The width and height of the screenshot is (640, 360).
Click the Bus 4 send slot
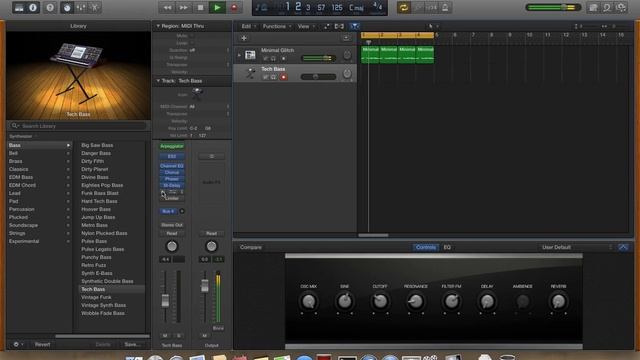point(168,211)
